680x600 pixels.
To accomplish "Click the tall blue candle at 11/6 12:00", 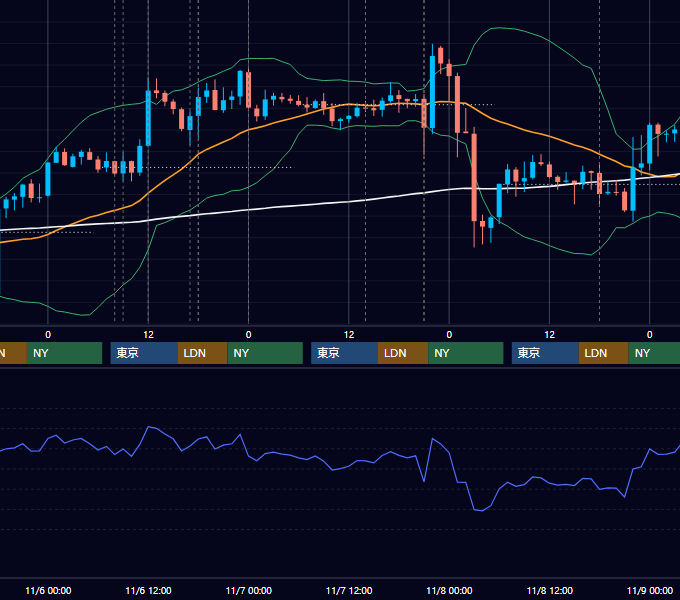I will [x=148, y=117].
